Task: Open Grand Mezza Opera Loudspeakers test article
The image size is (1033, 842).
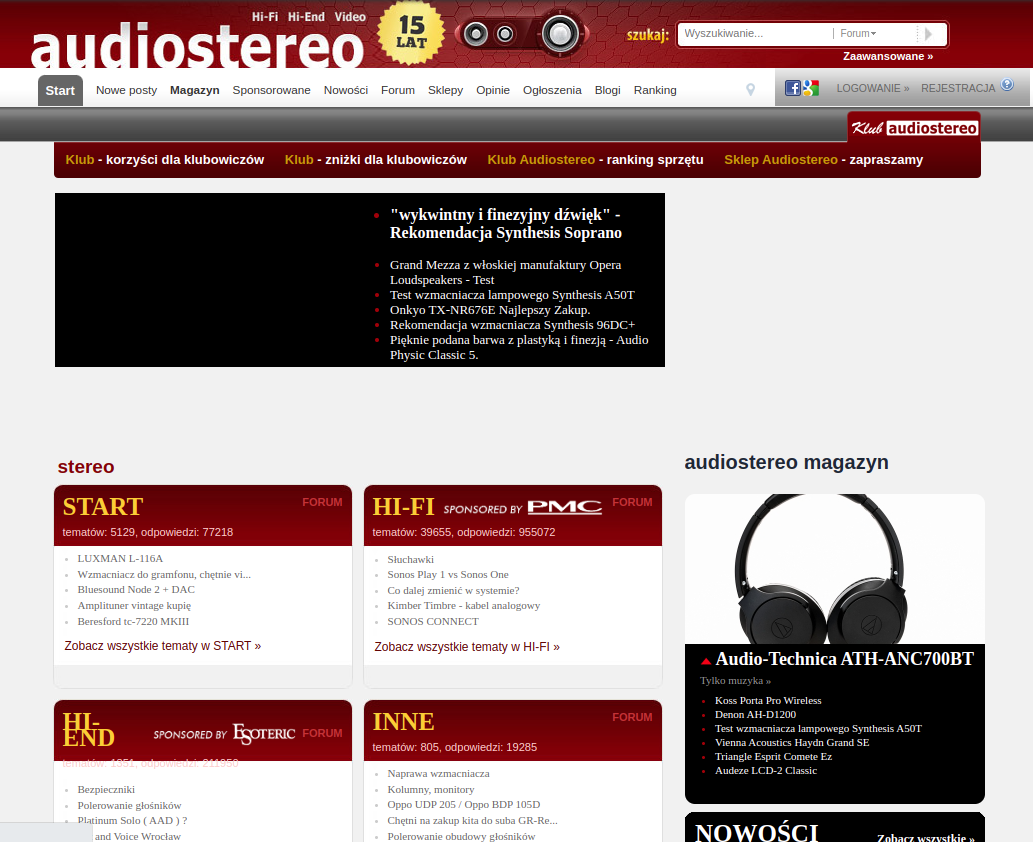Action: [505, 272]
